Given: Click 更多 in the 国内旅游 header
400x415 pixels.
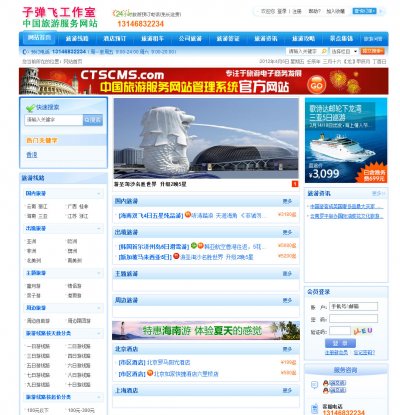Looking at the screenshot, I should click(287, 201).
